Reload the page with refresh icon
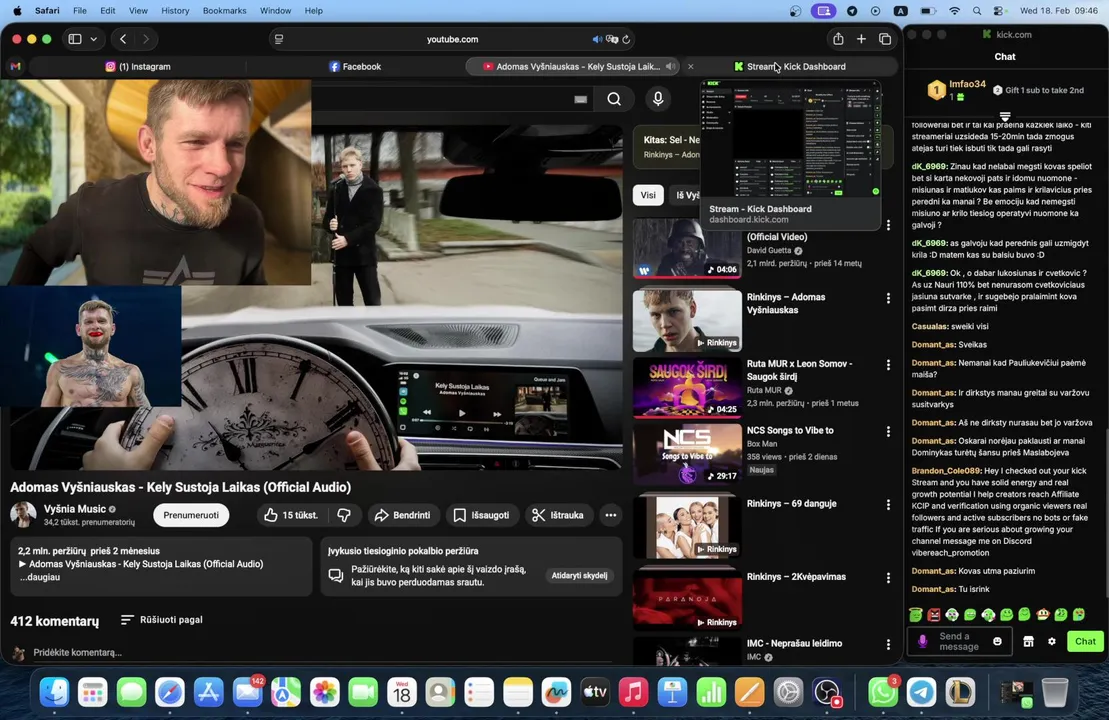This screenshot has height=720, width=1109. coord(626,40)
